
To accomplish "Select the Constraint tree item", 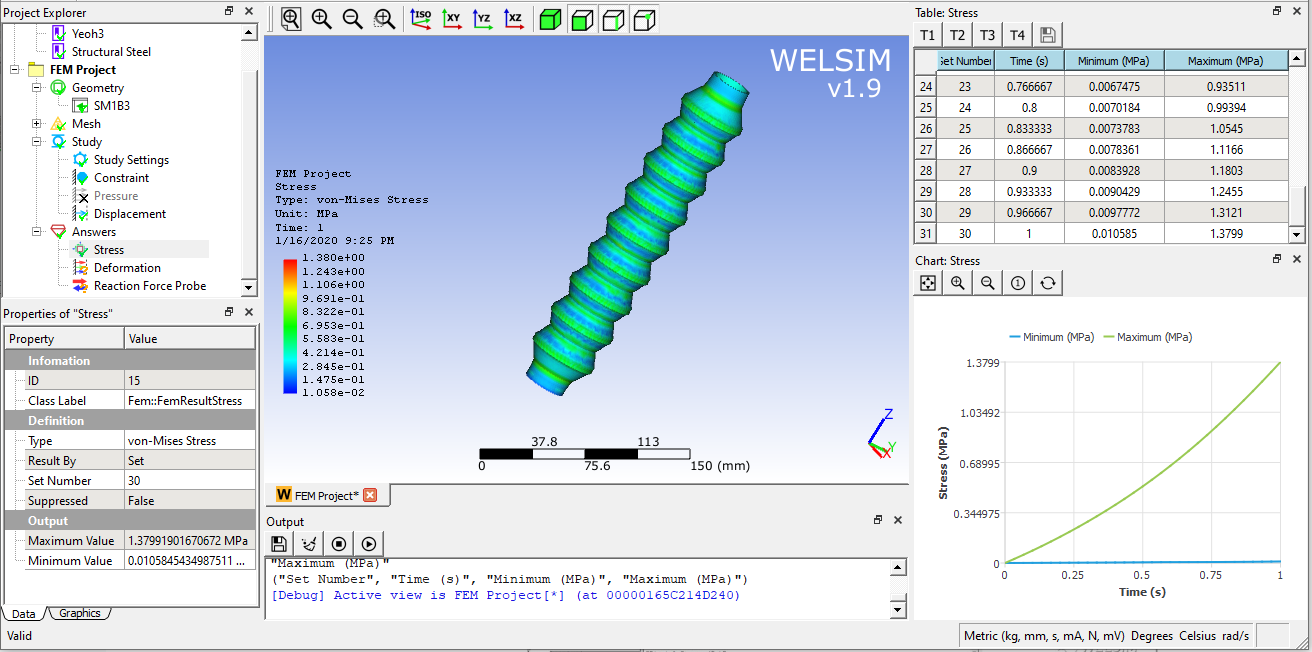I will click(x=121, y=178).
